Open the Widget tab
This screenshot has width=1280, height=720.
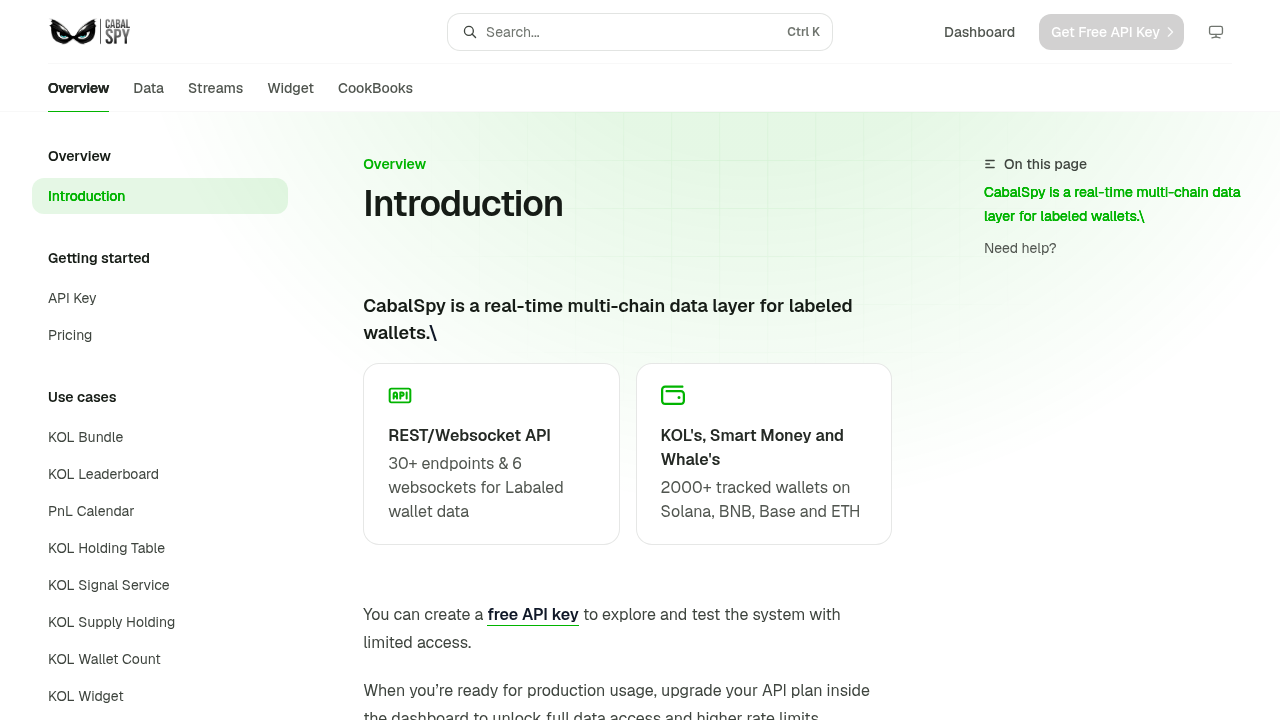click(291, 88)
